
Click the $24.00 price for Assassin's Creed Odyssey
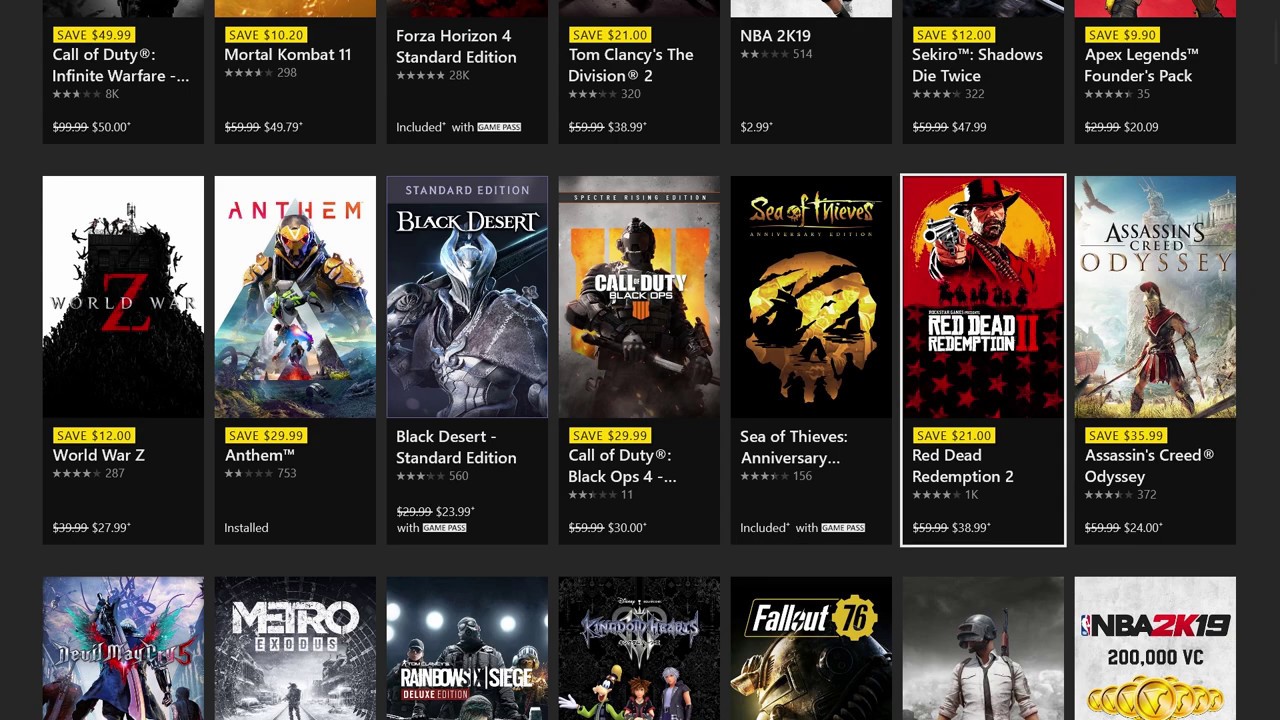[1143, 528]
